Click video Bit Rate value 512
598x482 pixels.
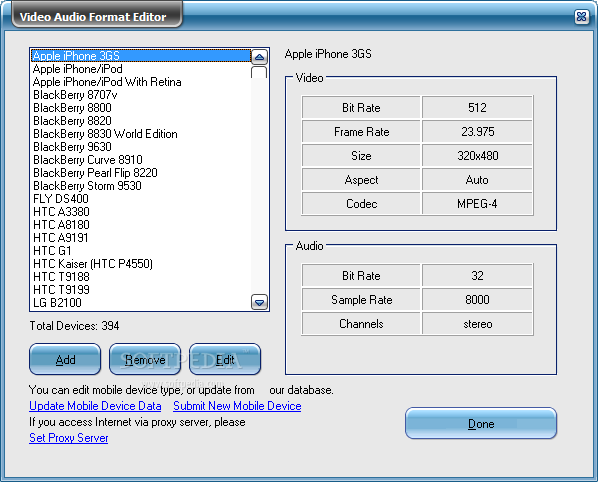click(x=477, y=108)
